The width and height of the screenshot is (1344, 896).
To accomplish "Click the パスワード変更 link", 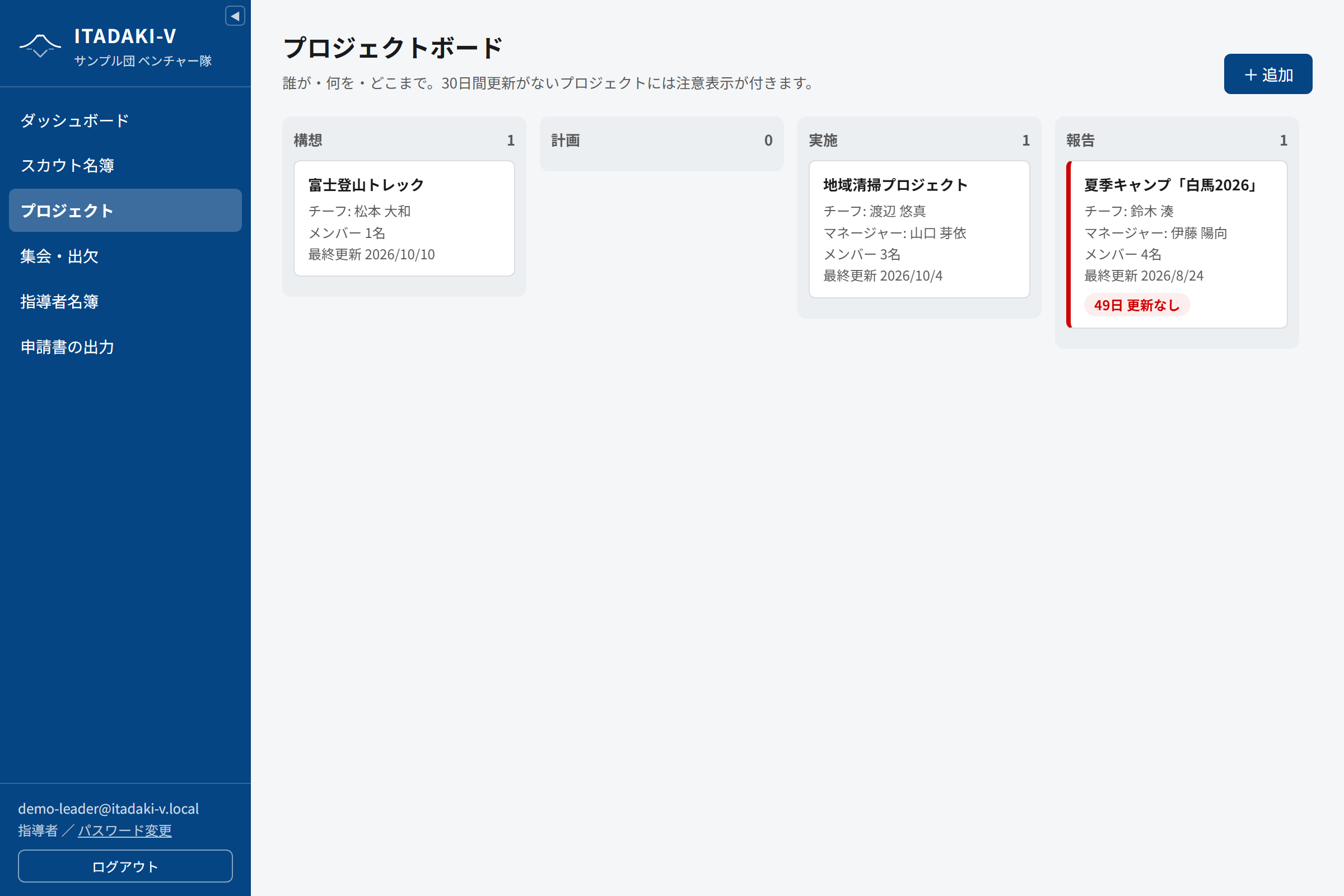I will (x=124, y=830).
